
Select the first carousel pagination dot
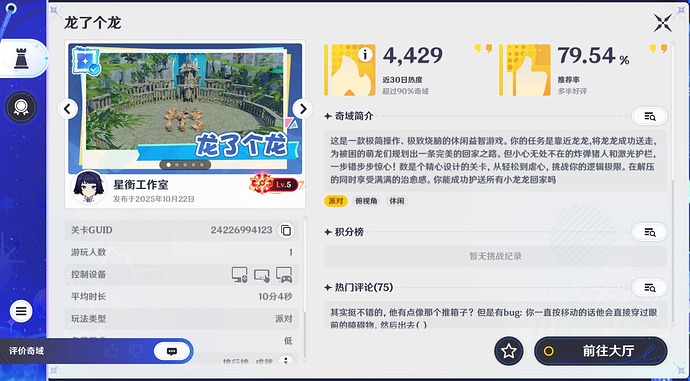click(x=169, y=165)
